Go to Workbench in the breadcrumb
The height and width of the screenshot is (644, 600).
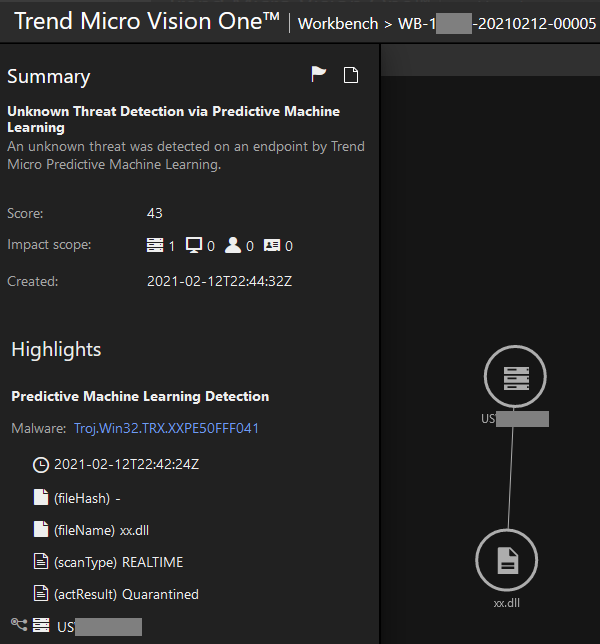point(338,22)
